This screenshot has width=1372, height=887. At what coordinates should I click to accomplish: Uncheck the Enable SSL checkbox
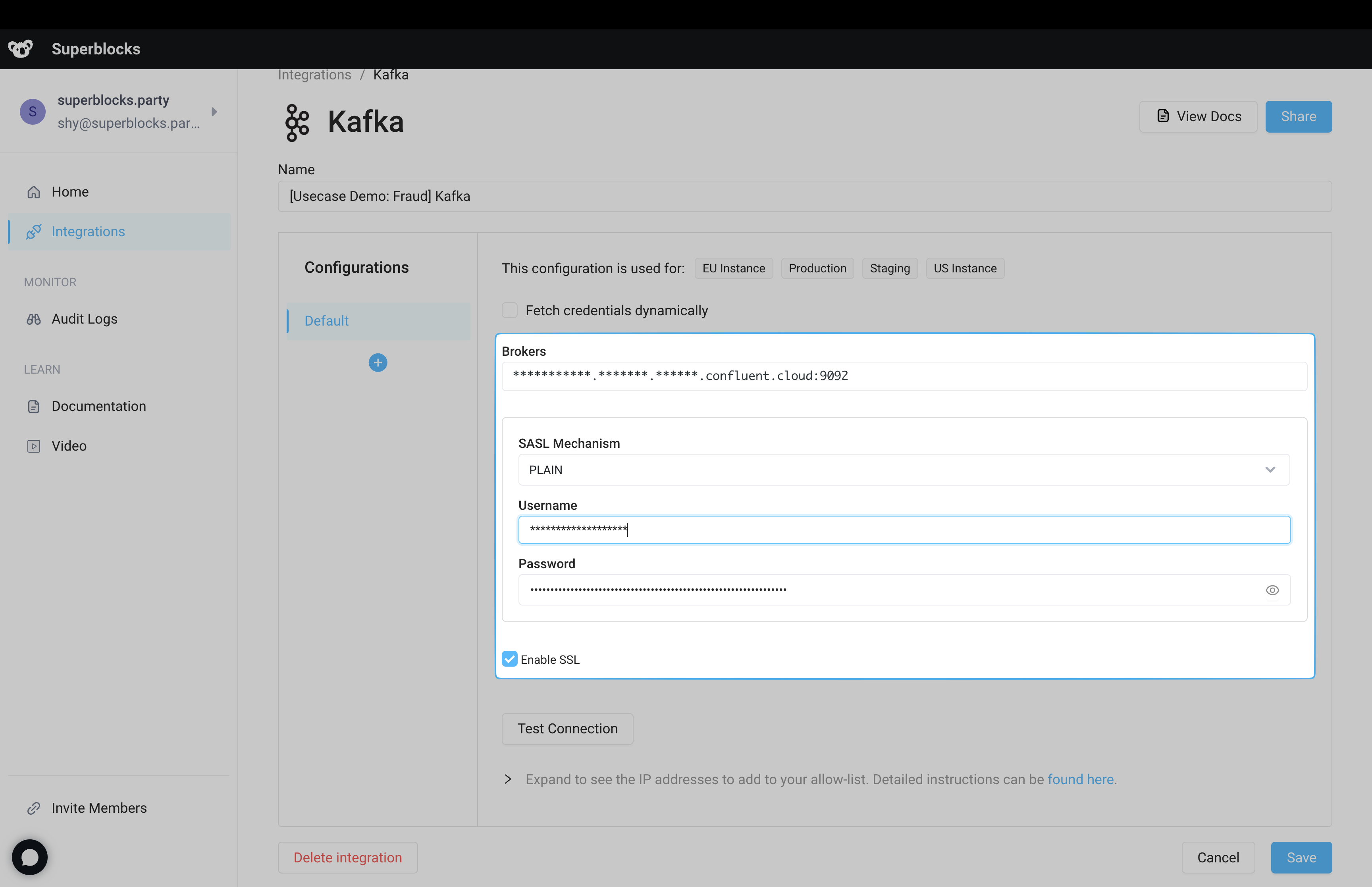[509, 659]
